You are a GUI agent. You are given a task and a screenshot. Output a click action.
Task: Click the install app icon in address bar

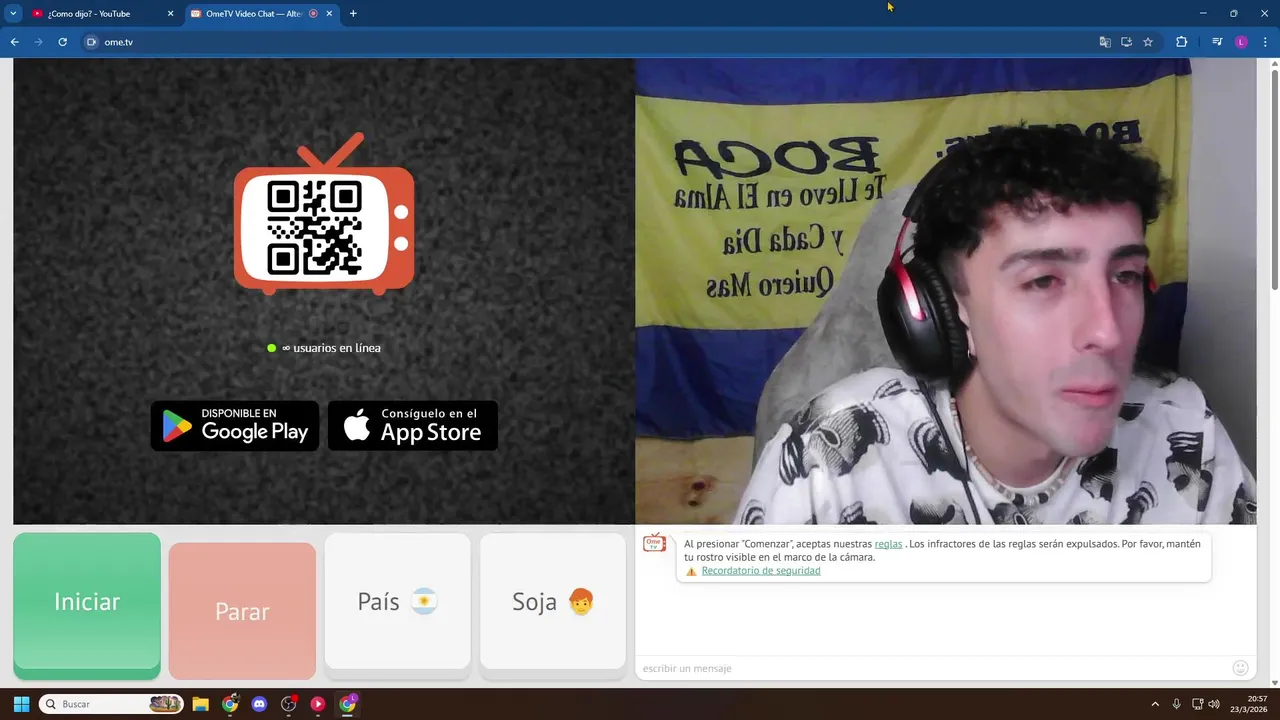[x=1126, y=42]
